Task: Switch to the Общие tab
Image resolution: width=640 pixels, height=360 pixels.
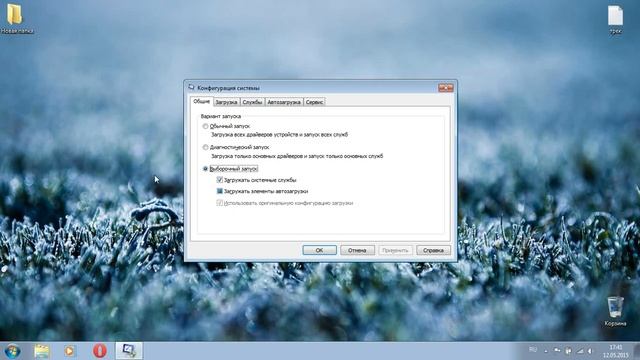Action: click(202, 101)
